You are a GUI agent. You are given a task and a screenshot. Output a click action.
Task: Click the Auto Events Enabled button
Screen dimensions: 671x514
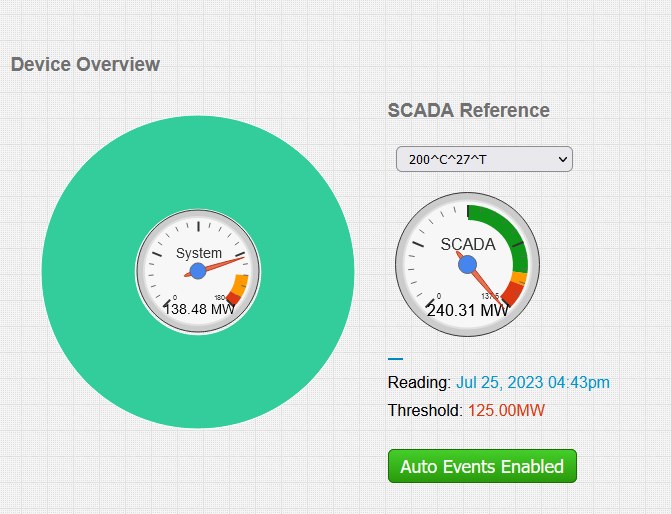(x=482, y=466)
